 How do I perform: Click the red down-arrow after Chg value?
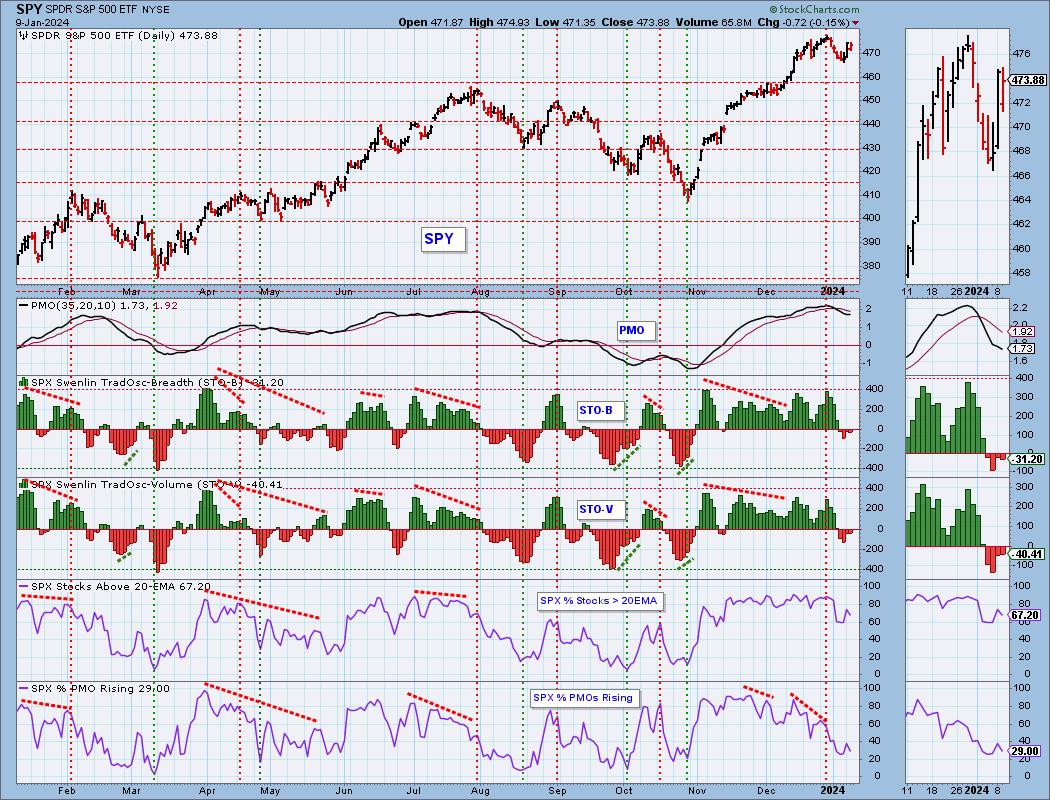pyautogui.click(x=855, y=23)
